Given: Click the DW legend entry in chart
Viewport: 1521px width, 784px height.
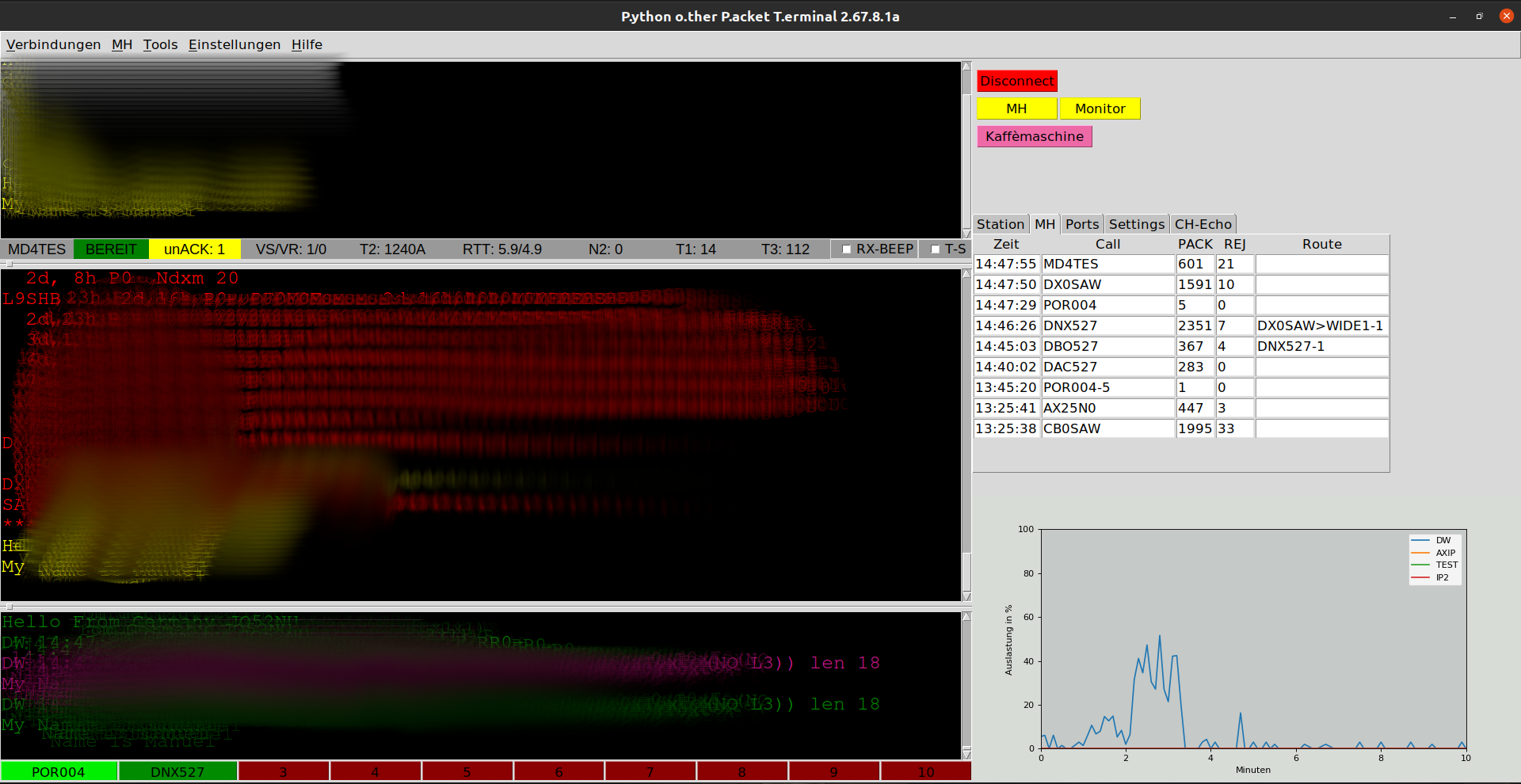Looking at the screenshot, I should [1435, 541].
